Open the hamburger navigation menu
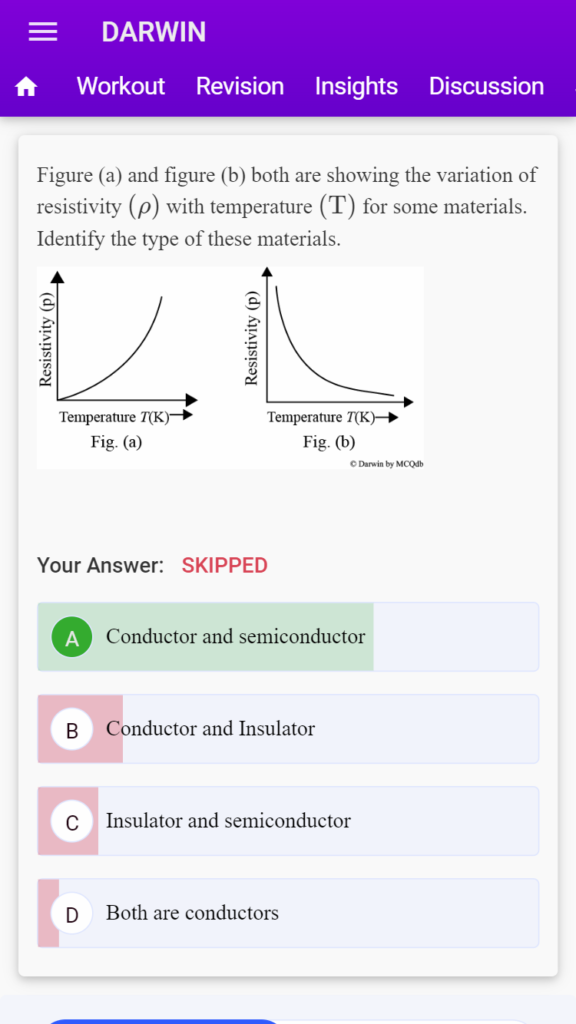Viewport: 576px width, 1024px height. pyautogui.click(x=43, y=31)
